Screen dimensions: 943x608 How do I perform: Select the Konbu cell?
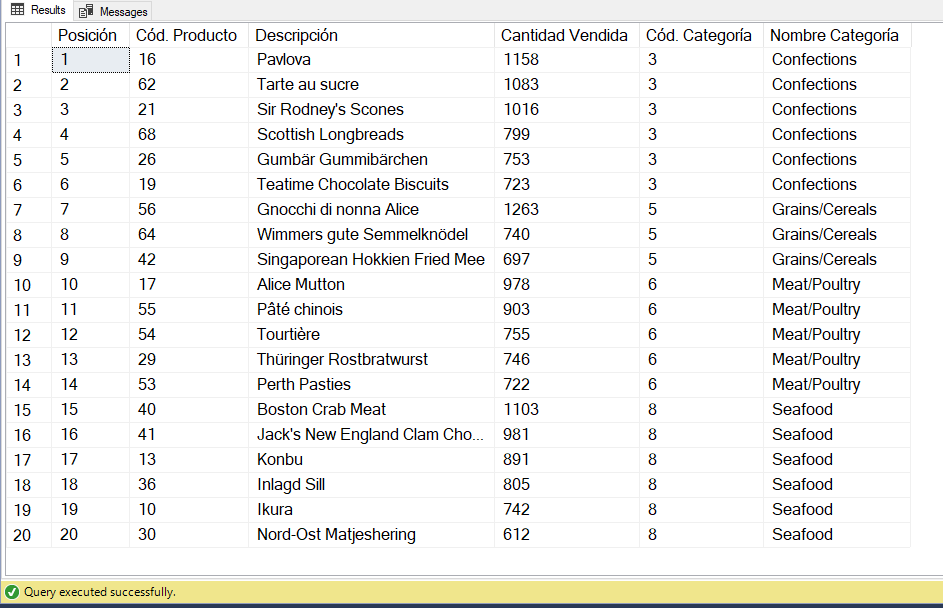(371, 459)
